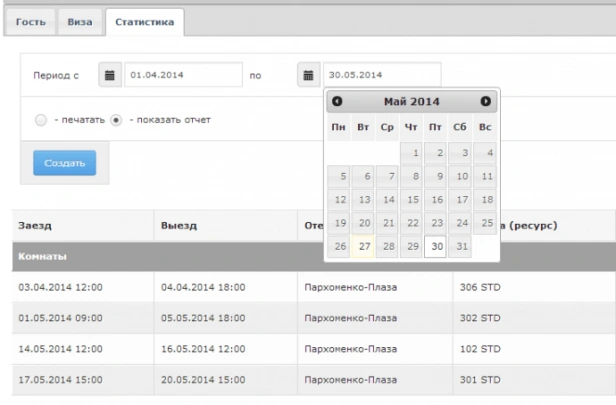The image size is (616, 405).
Task: Click calendar icon beside end date field
Action: [309, 74]
